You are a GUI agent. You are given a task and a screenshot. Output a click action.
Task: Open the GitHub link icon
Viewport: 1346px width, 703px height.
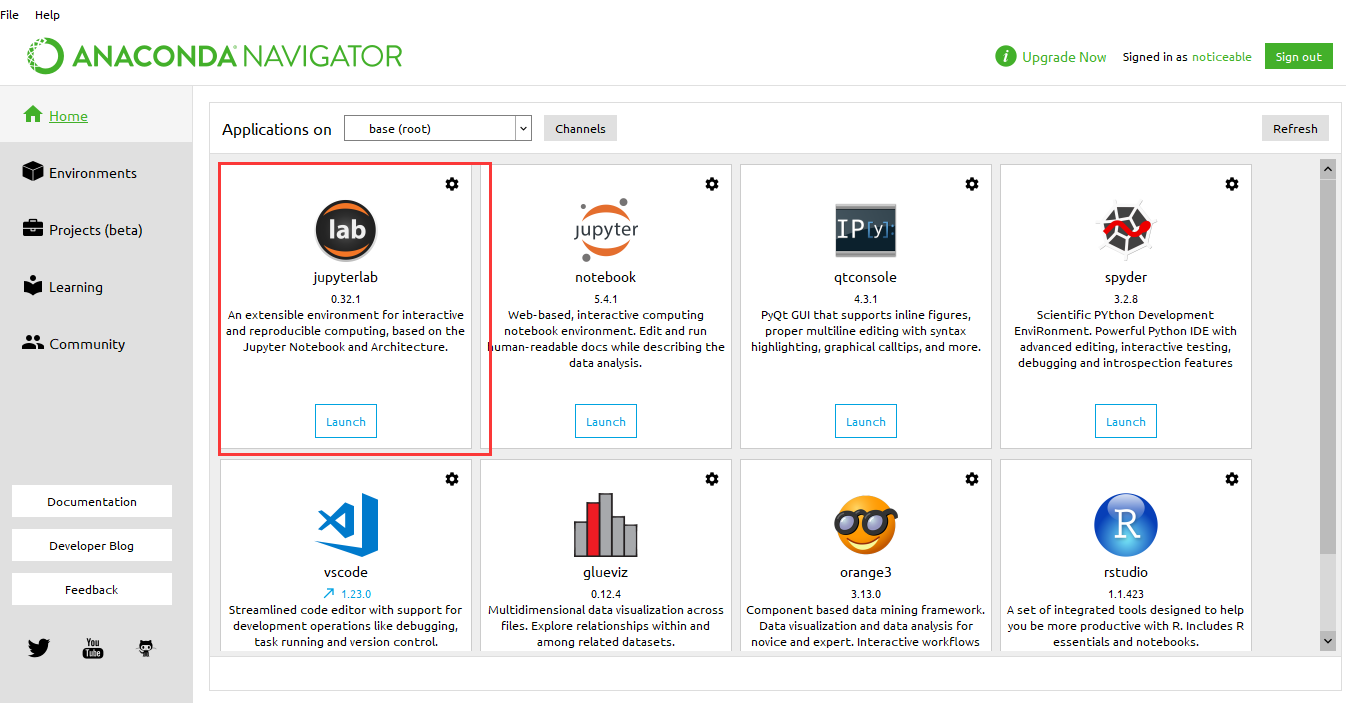pos(146,648)
